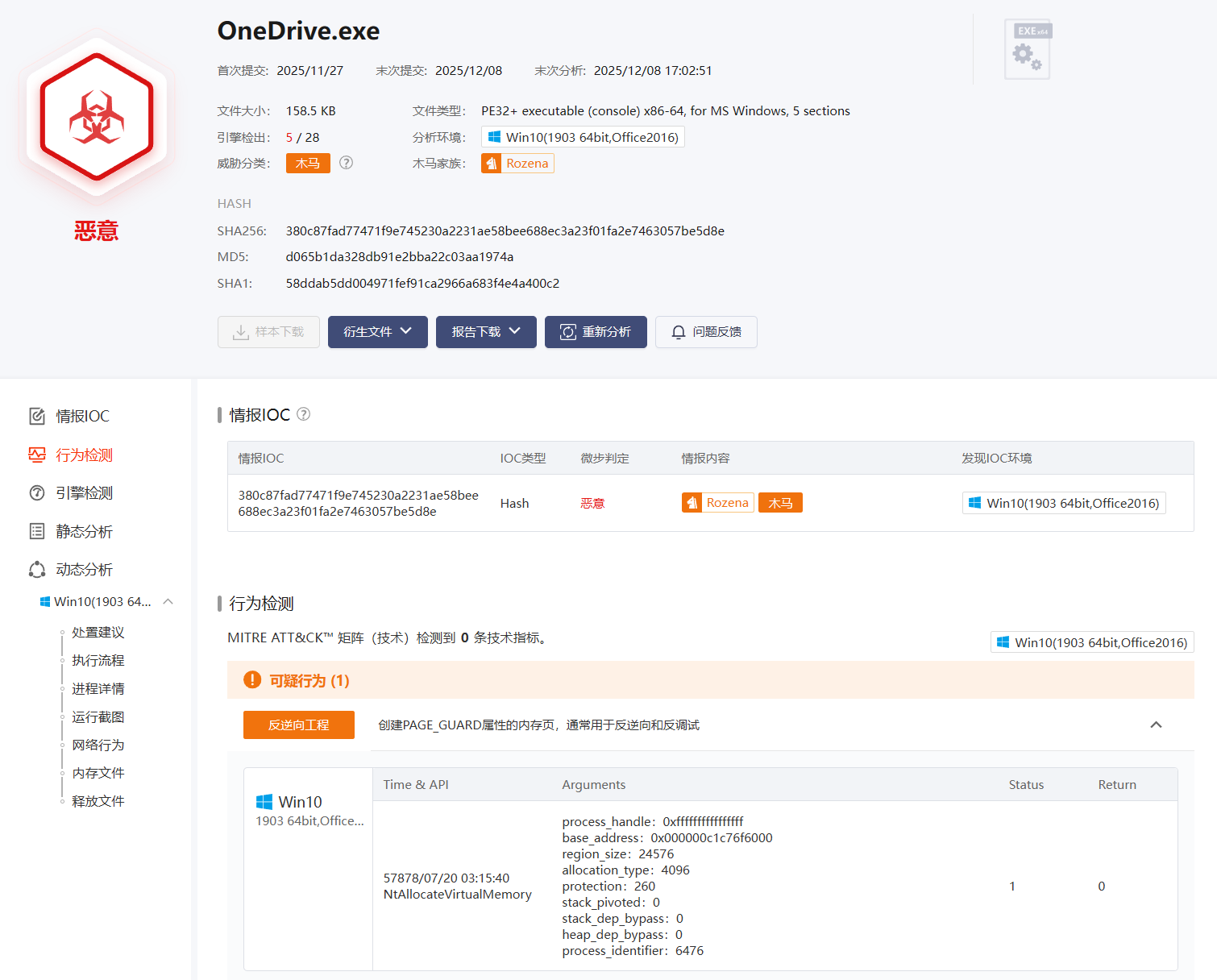This screenshot has width=1217, height=980.
Task: Go to 引擎检测 in the sidebar
Action: click(84, 493)
